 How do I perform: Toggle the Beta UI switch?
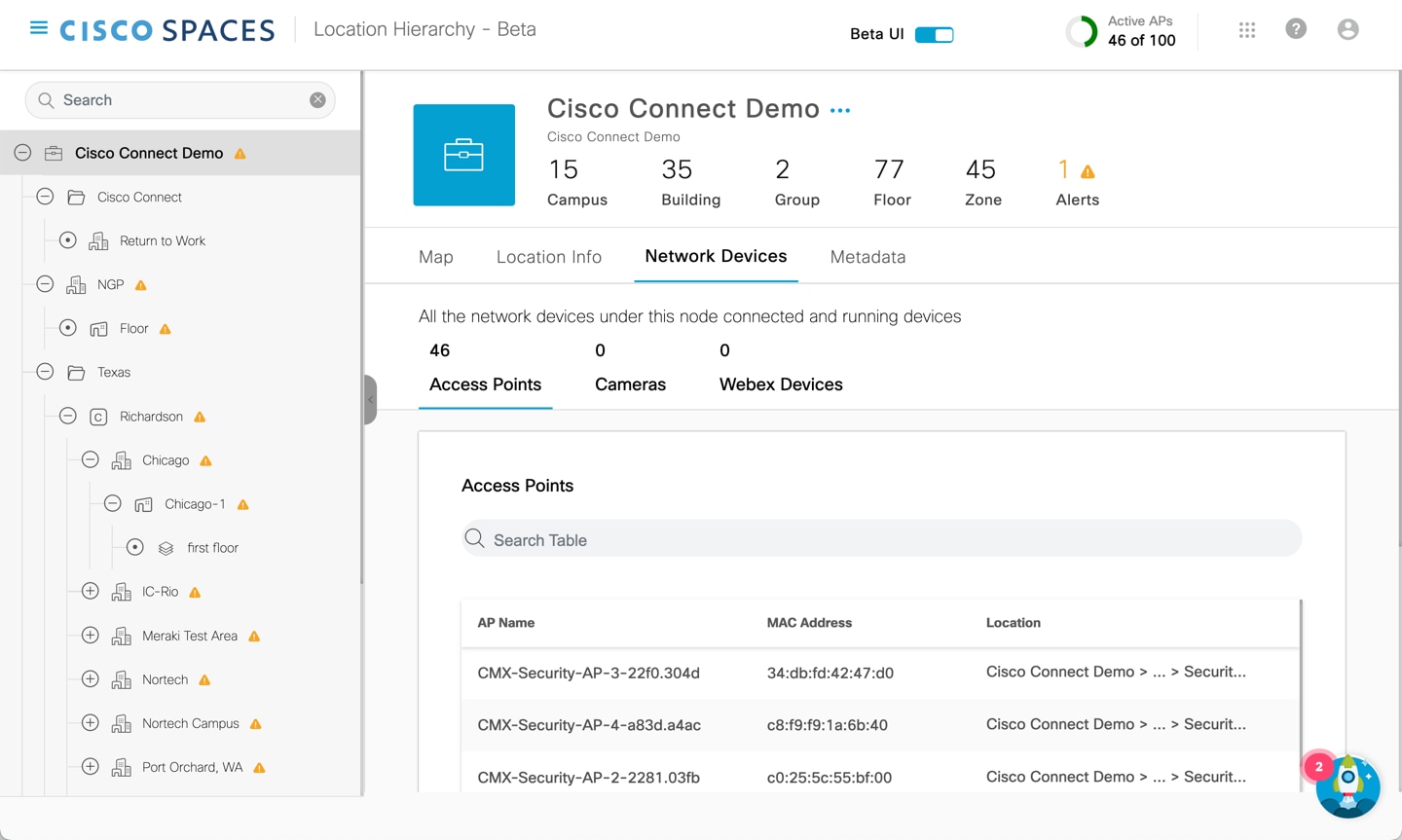pyautogui.click(x=935, y=35)
